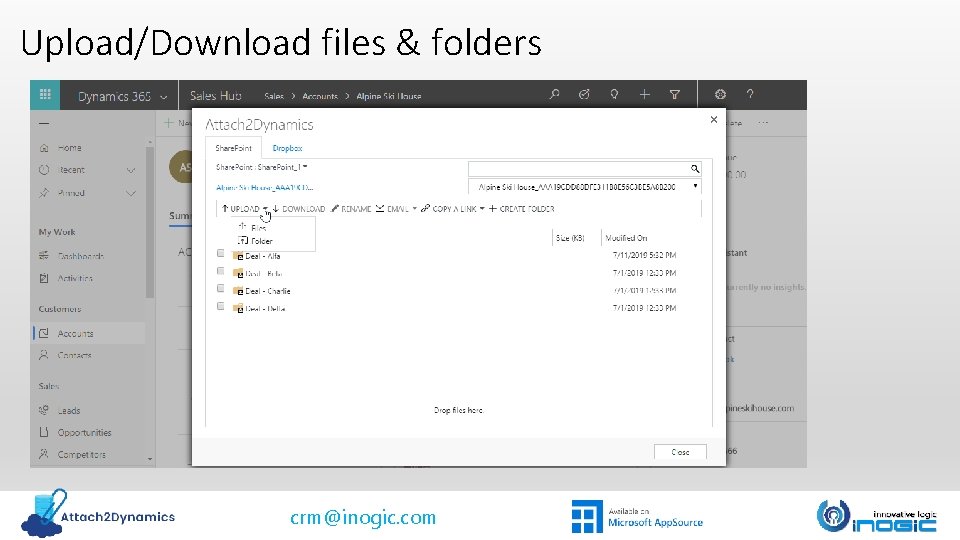Open the Alpine Ski House breadcrumb item

tap(388, 96)
